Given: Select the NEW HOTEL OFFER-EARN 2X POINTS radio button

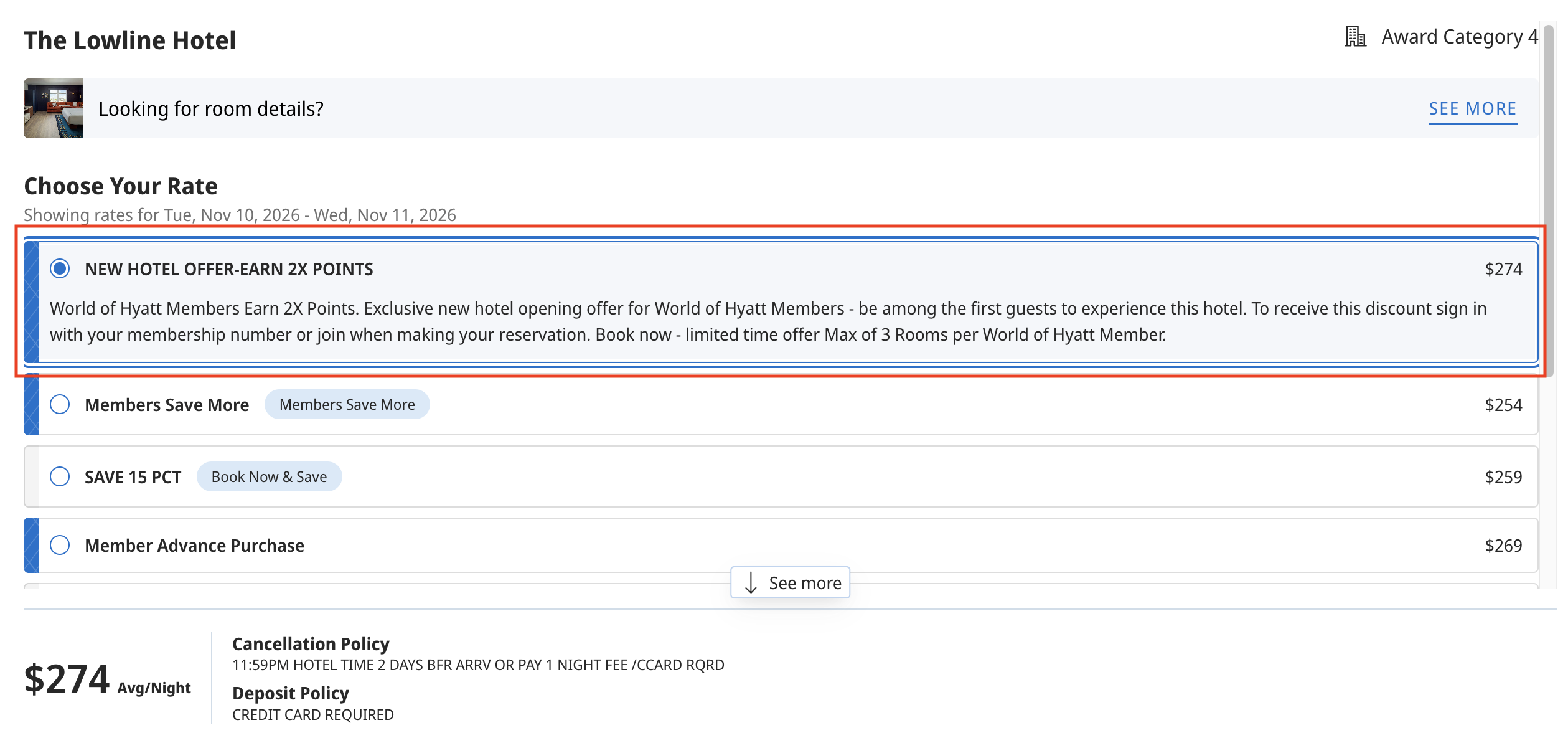Looking at the screenshot, I should click(60, 269).
